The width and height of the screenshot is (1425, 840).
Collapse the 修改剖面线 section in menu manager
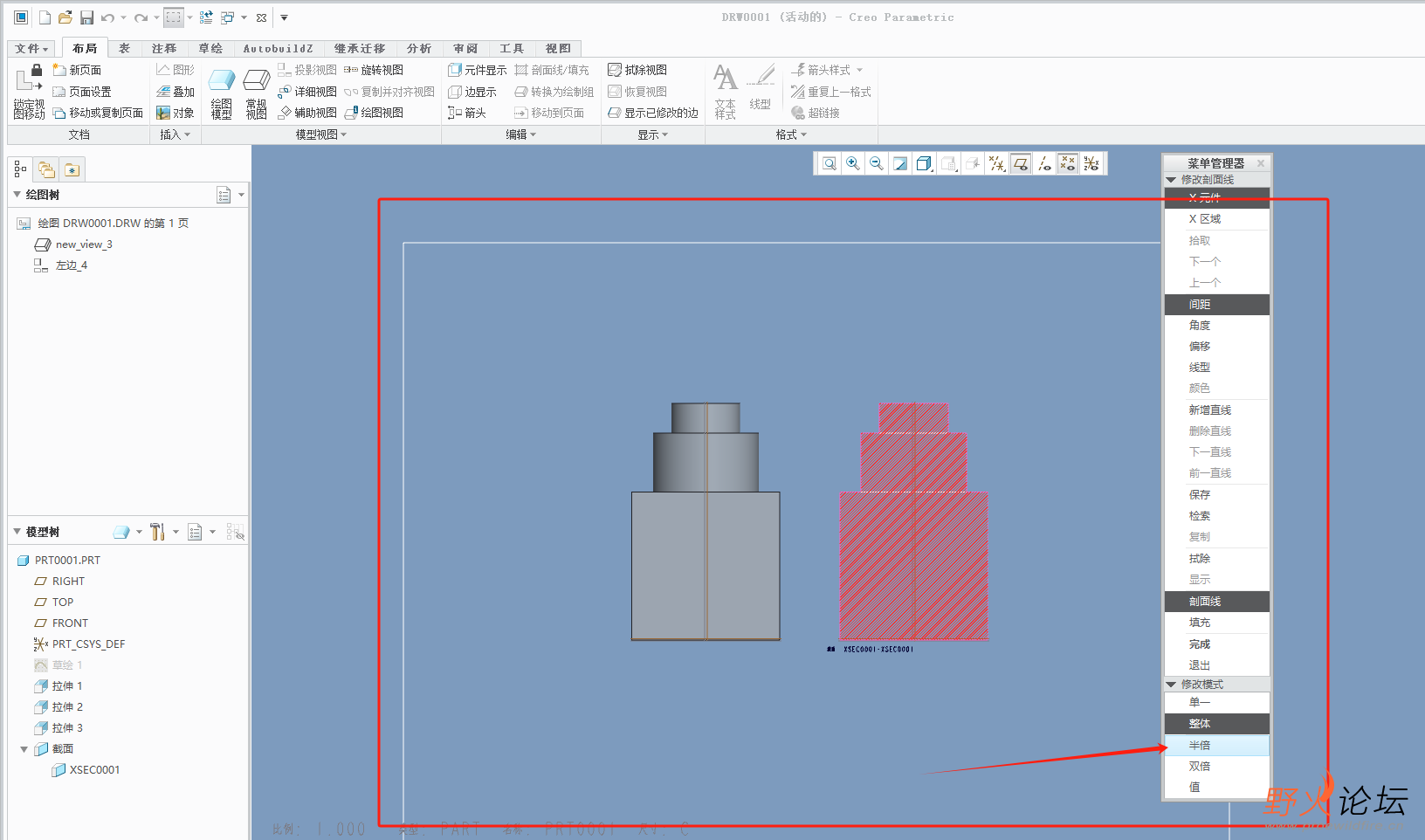1171,180
